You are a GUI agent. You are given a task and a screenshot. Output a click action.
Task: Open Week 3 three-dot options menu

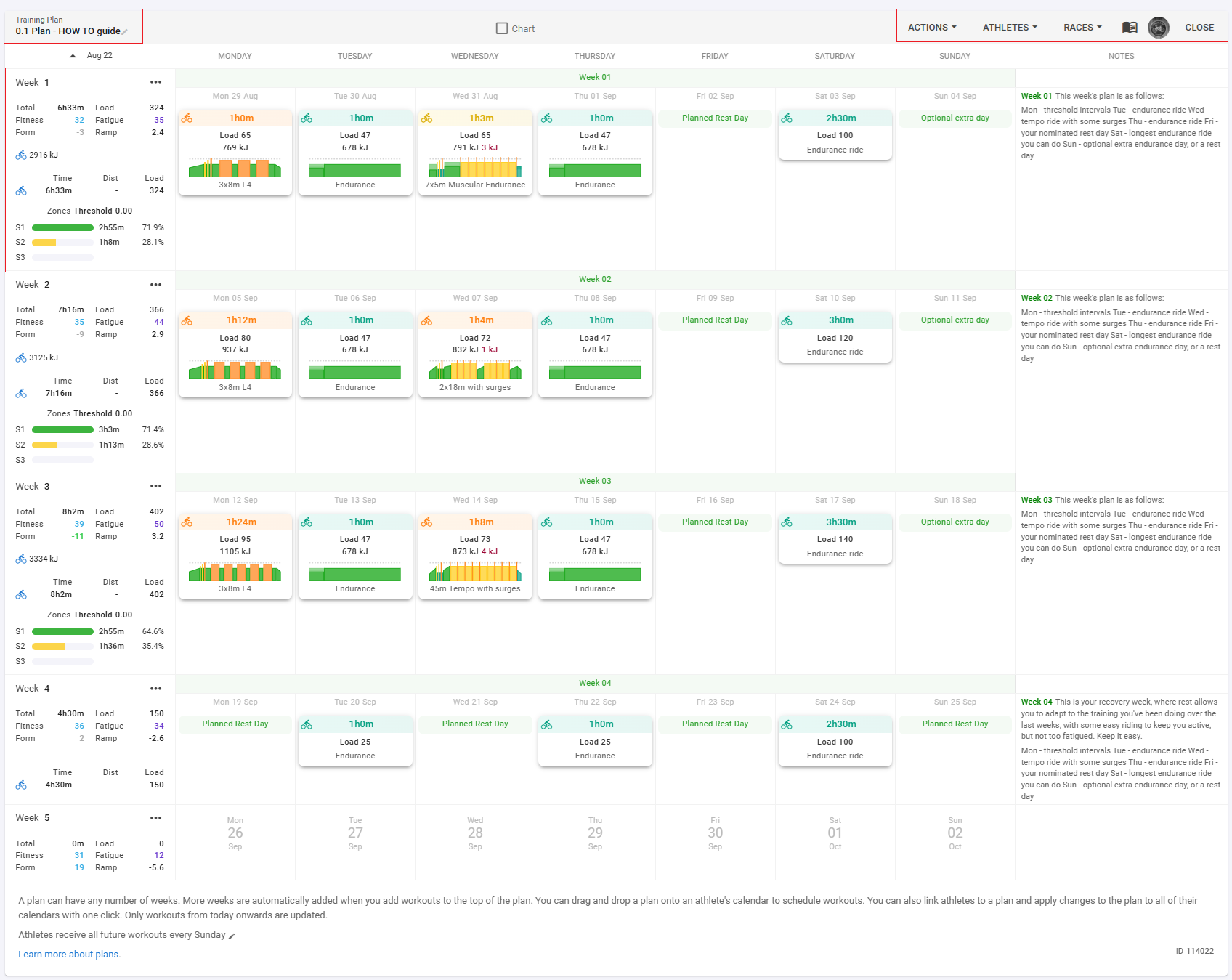(x=155, y=487)
